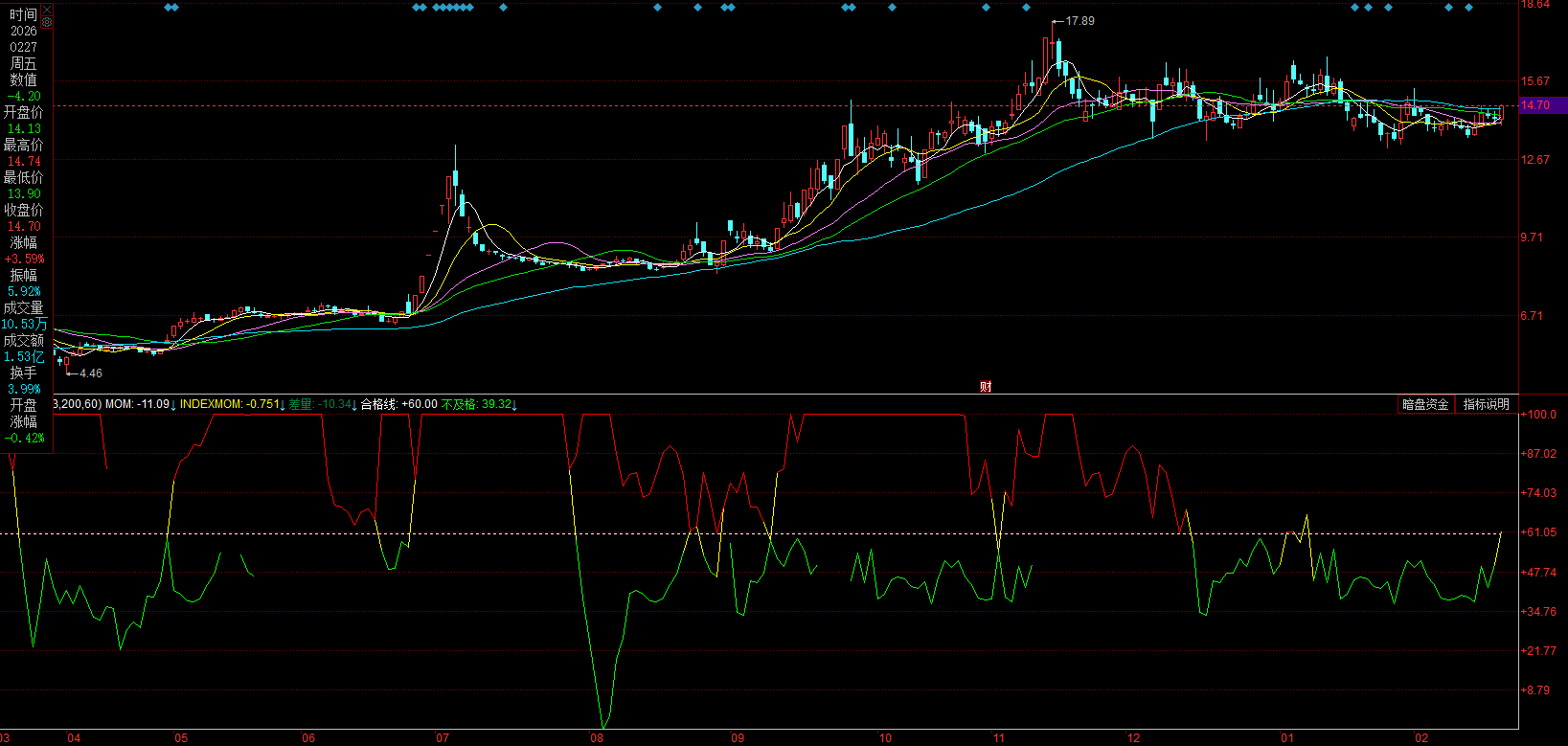Image resolution: width=1568 pixels, height=746 pixels.
Task: Click the down arrow after 不及格 value
Action: click(x=515, y=405)
